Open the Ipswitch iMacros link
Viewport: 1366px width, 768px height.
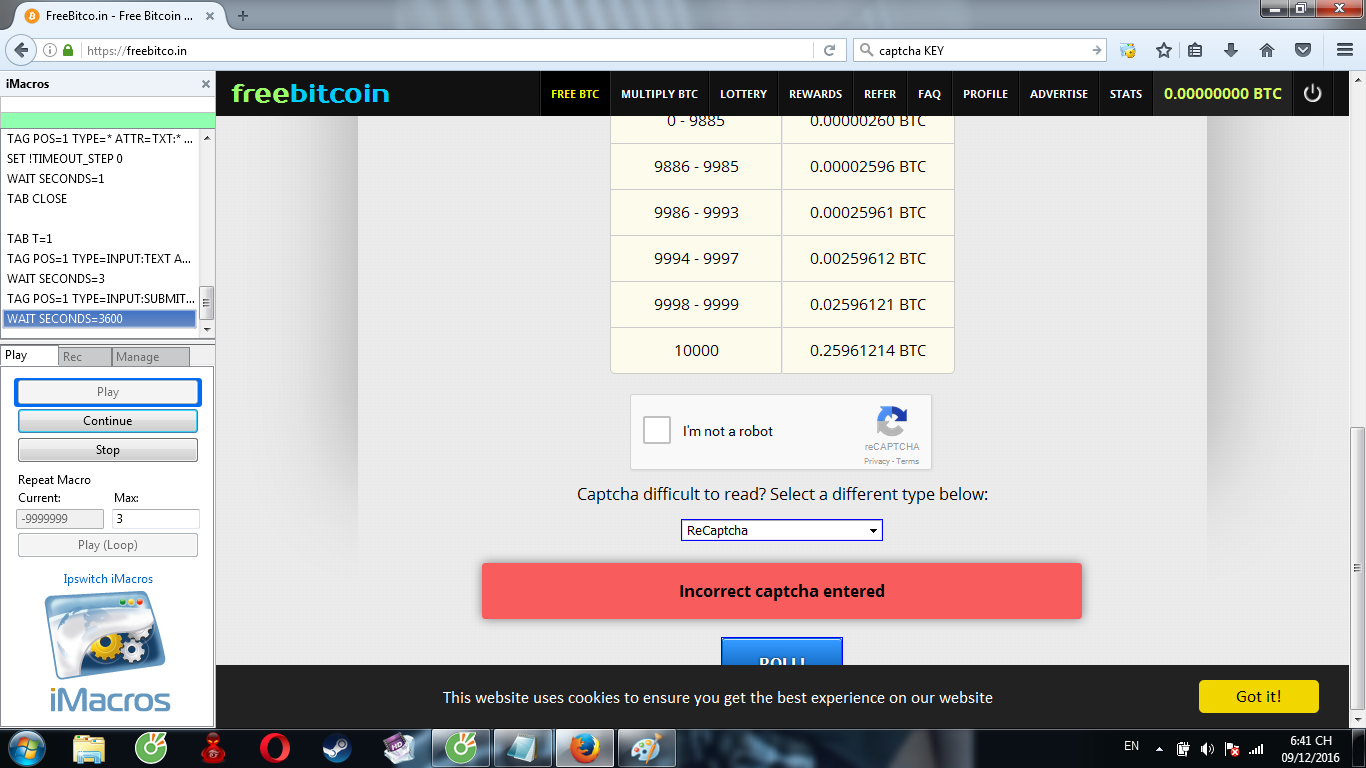pos(108,579)
